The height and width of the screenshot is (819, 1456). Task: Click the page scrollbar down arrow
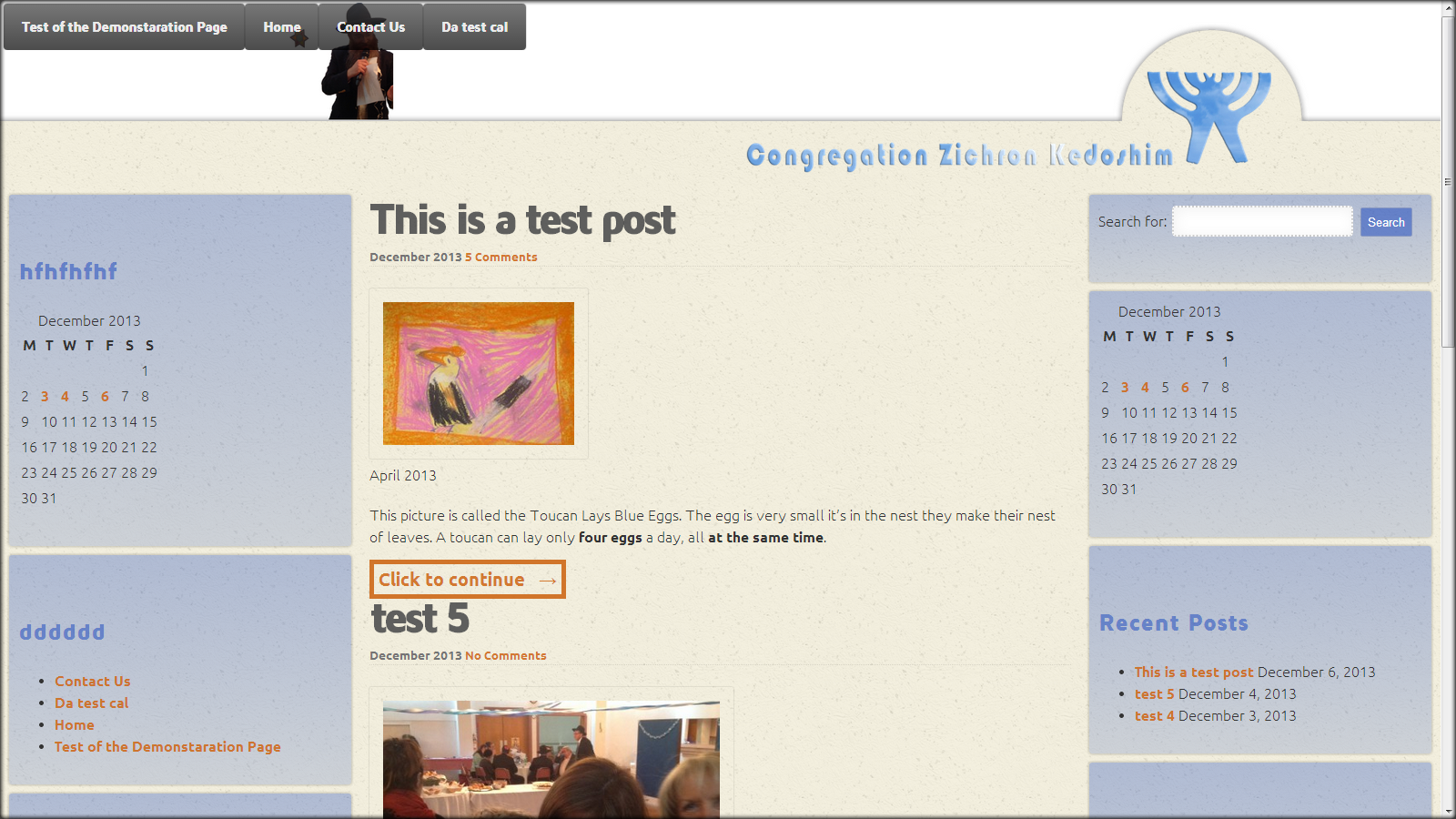point(1448,810)
